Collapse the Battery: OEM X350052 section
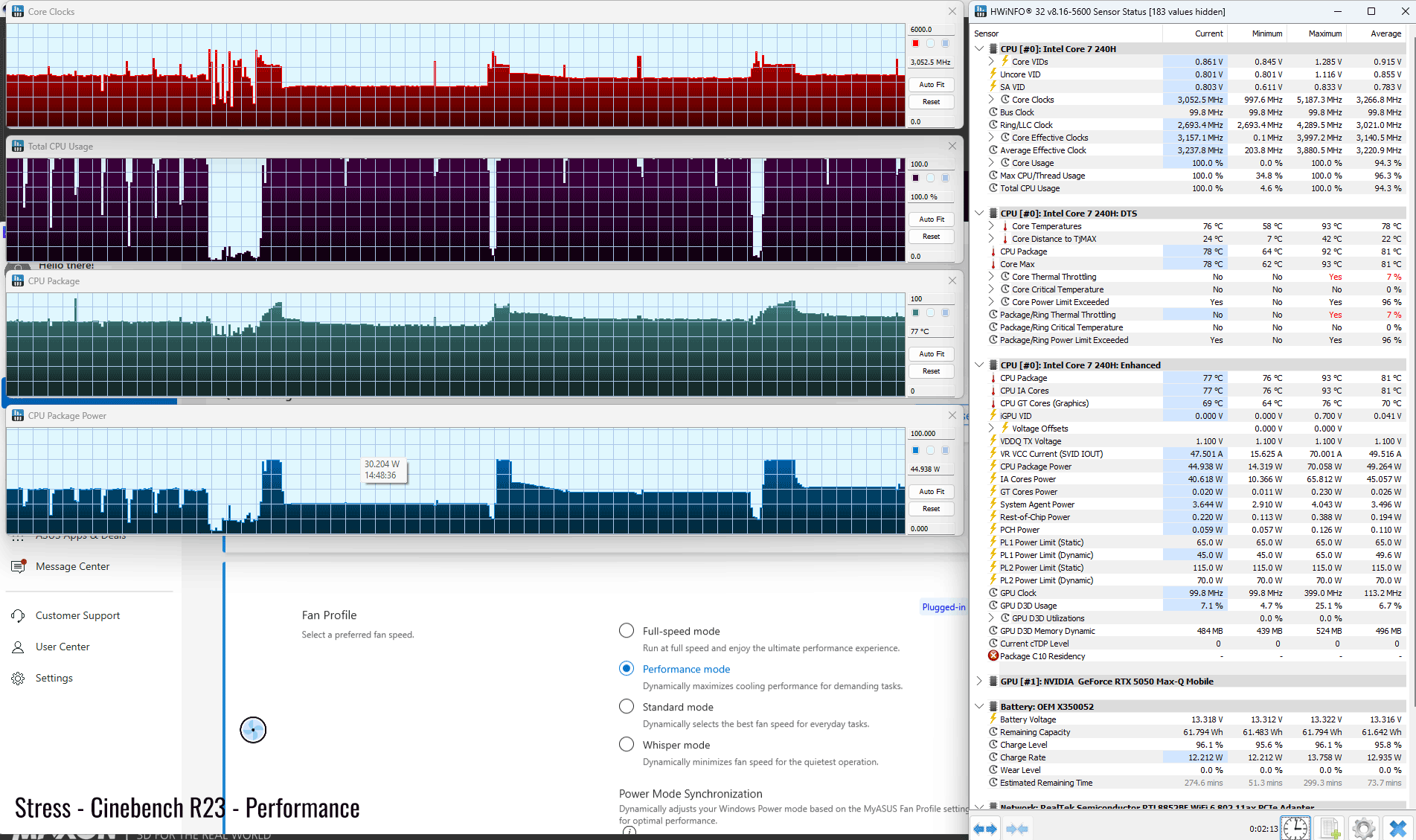The height and width of the screenshot is (840, 1416). coord(979,707)
